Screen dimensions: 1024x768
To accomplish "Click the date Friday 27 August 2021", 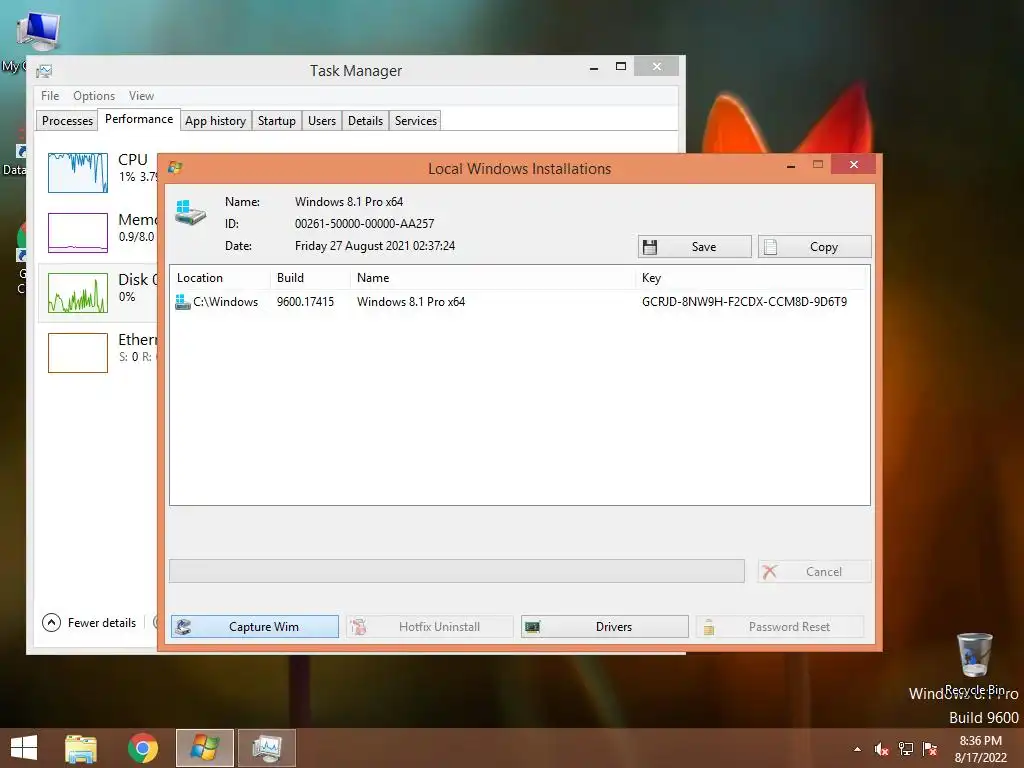I will 375,246.
